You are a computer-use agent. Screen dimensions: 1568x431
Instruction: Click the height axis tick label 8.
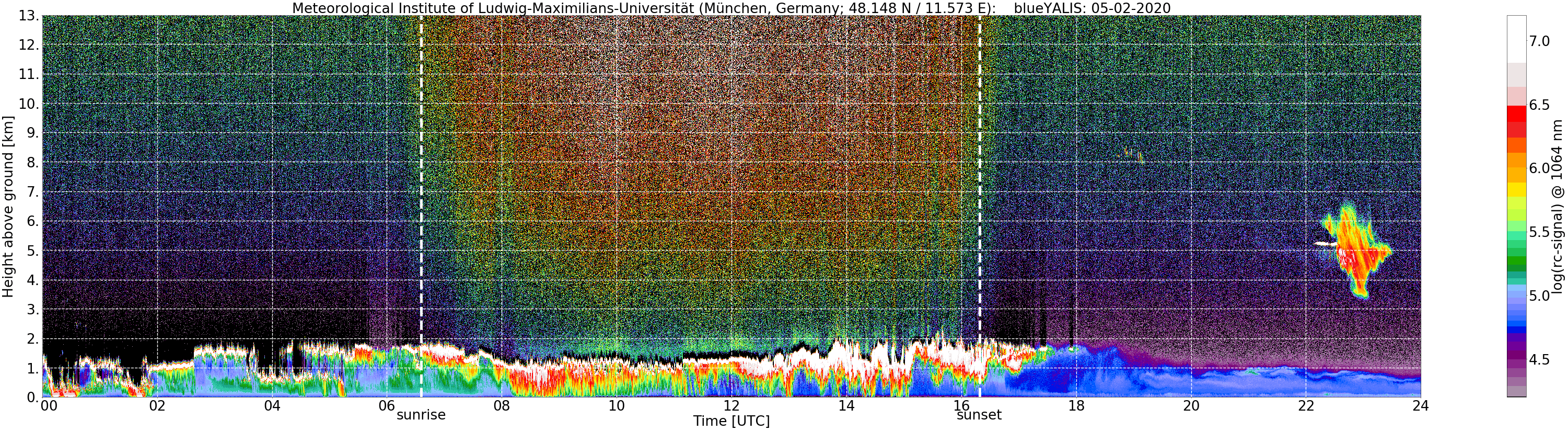click(x=33, y=163)
